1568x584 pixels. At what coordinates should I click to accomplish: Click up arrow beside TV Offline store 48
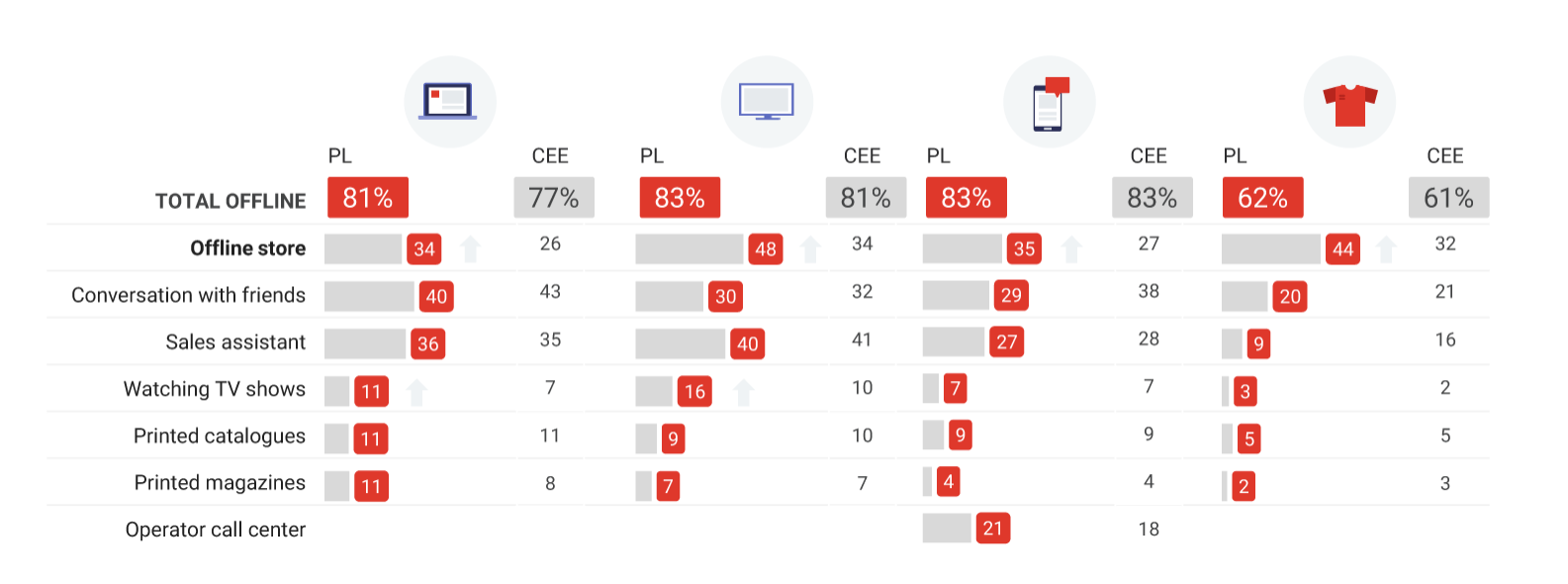coord(811,249)
